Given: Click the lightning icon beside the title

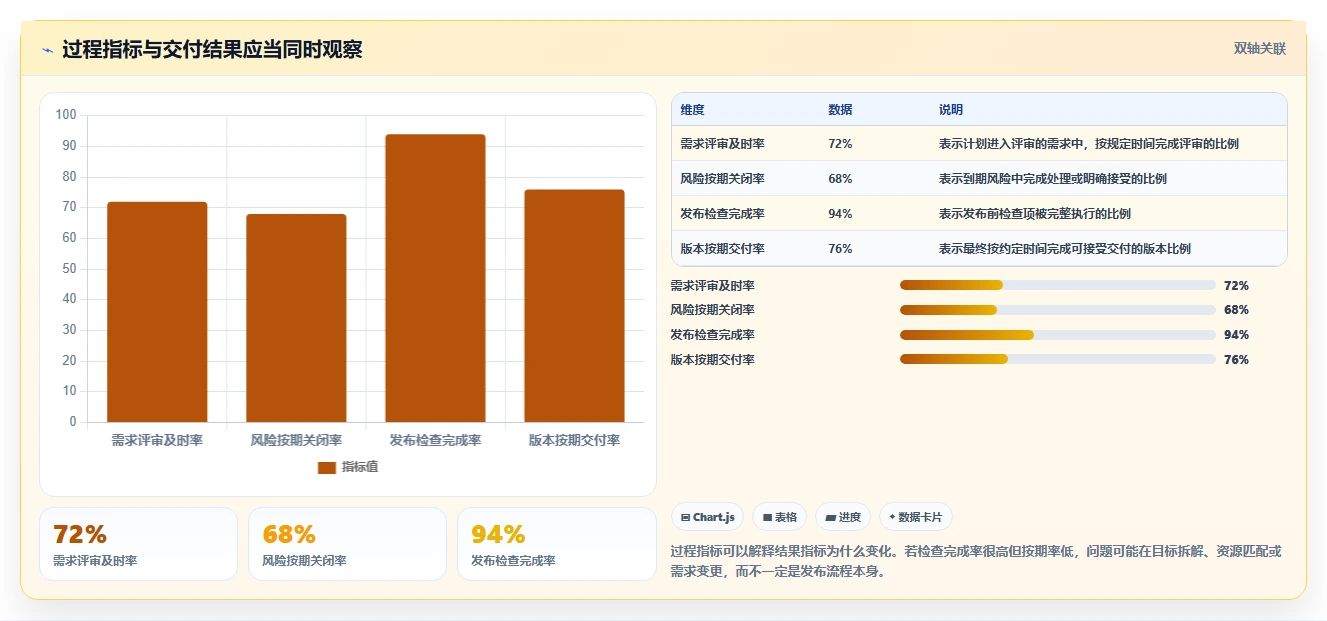Looking at the screenshot, I should 47,50.
